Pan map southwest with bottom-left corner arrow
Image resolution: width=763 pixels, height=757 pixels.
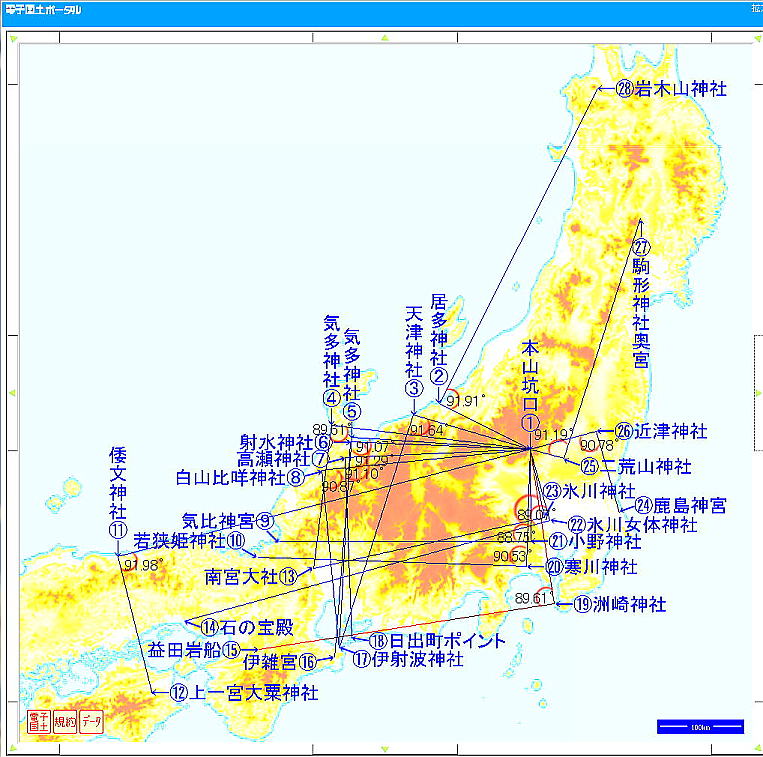click(12, 748)
